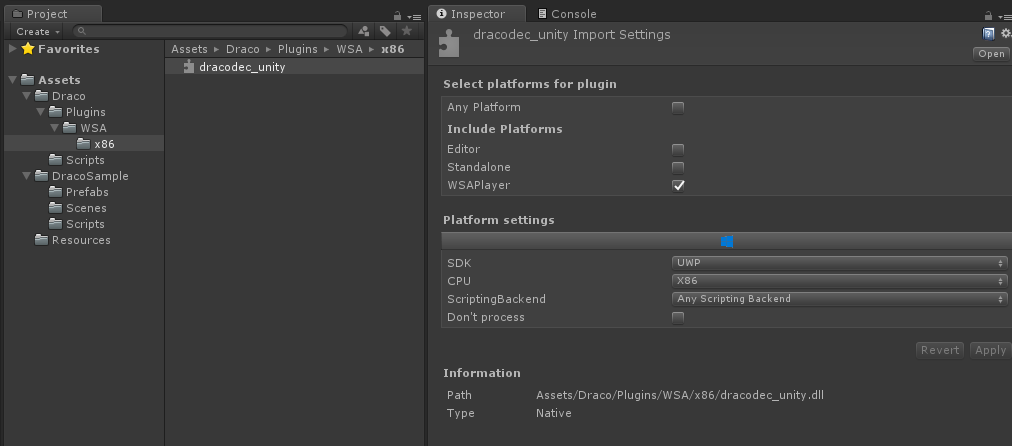Open the ScriptingBackend dropdown
The width and height of the screenshot is (1012, 446).
(839, 299)
